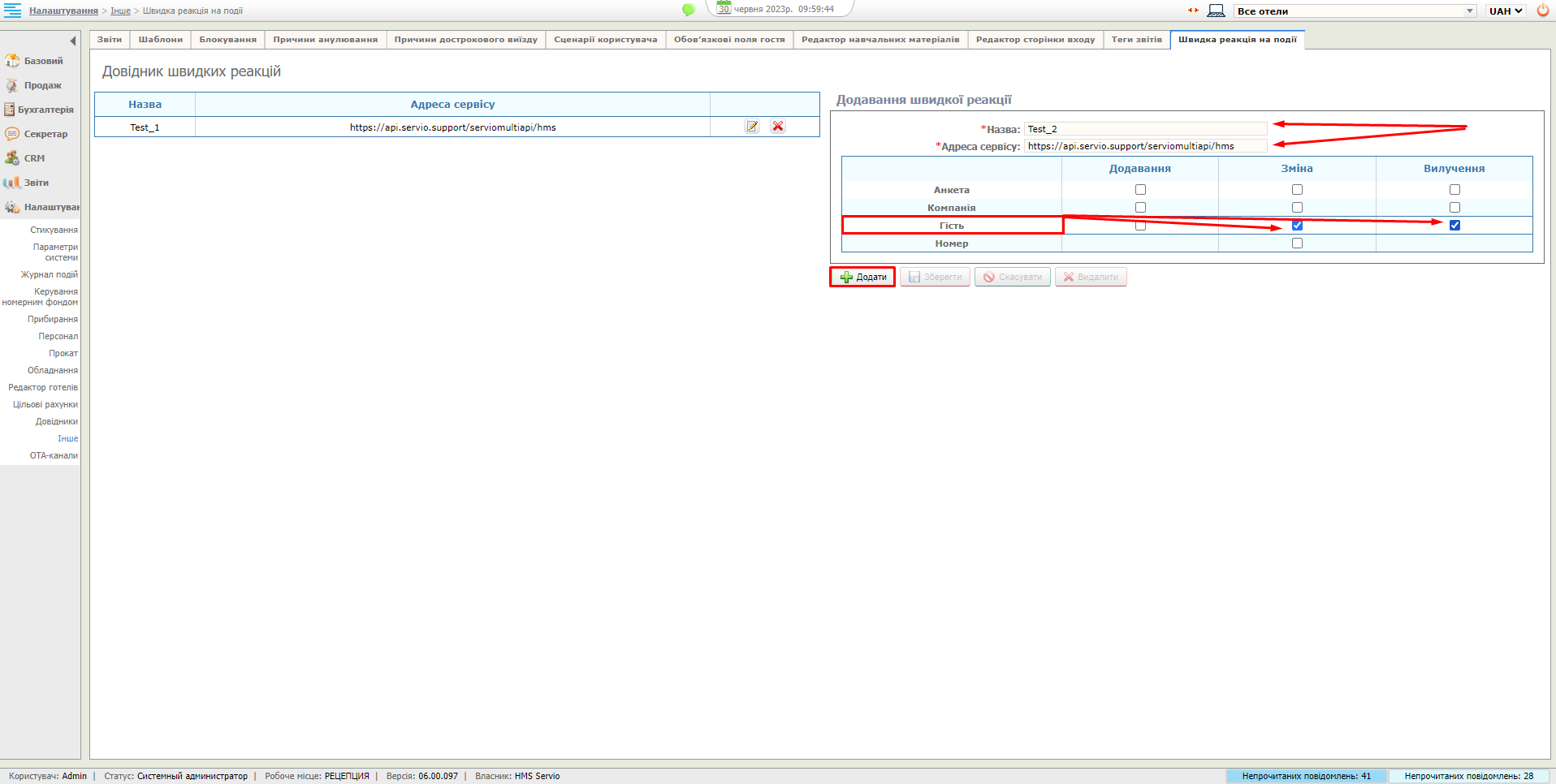Click the green chat bubble icon
The image size is (1556, 784).
click(689, 10)
